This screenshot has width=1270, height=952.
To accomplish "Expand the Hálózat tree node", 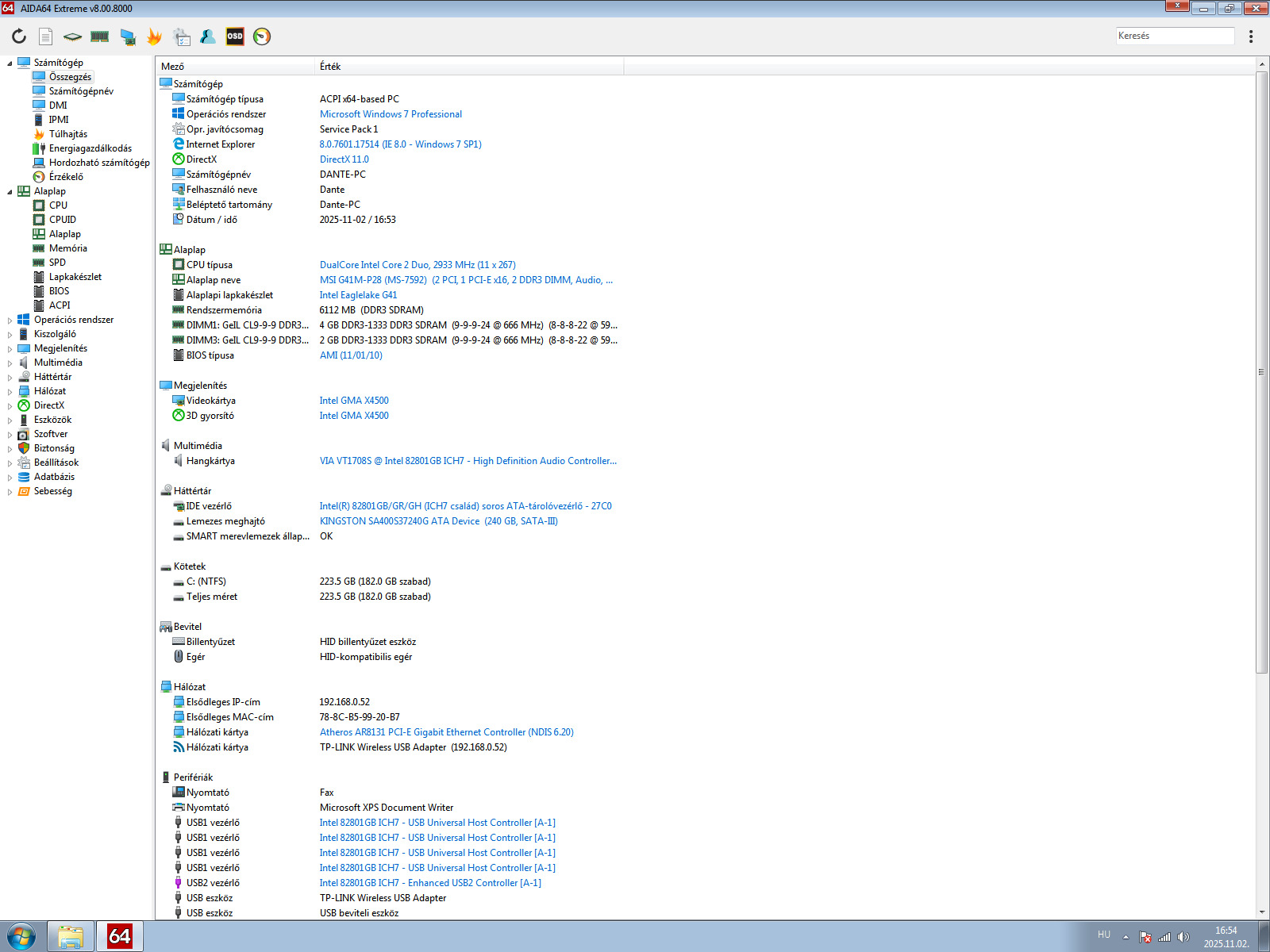I will 10,391.
